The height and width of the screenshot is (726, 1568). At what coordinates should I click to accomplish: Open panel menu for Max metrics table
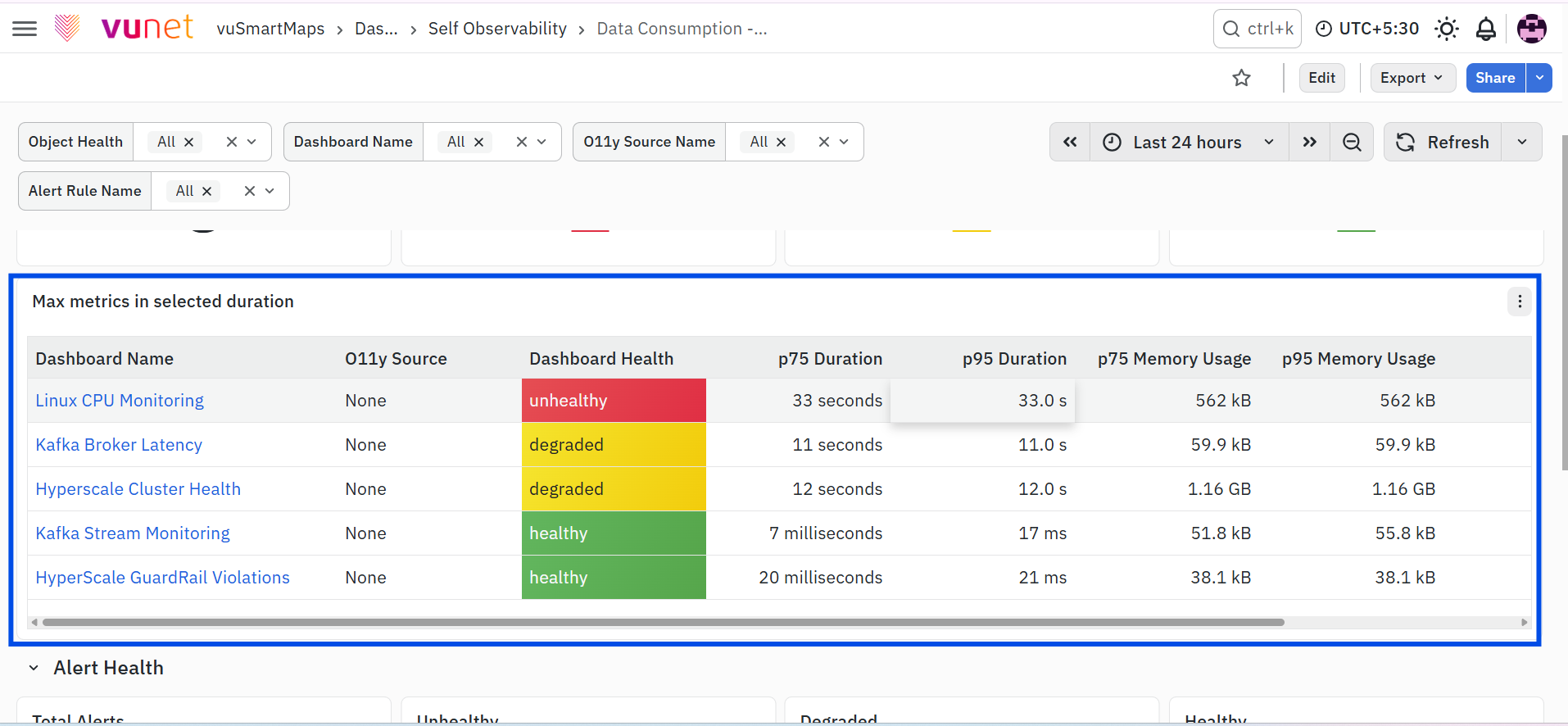[x=1520, y=302]
